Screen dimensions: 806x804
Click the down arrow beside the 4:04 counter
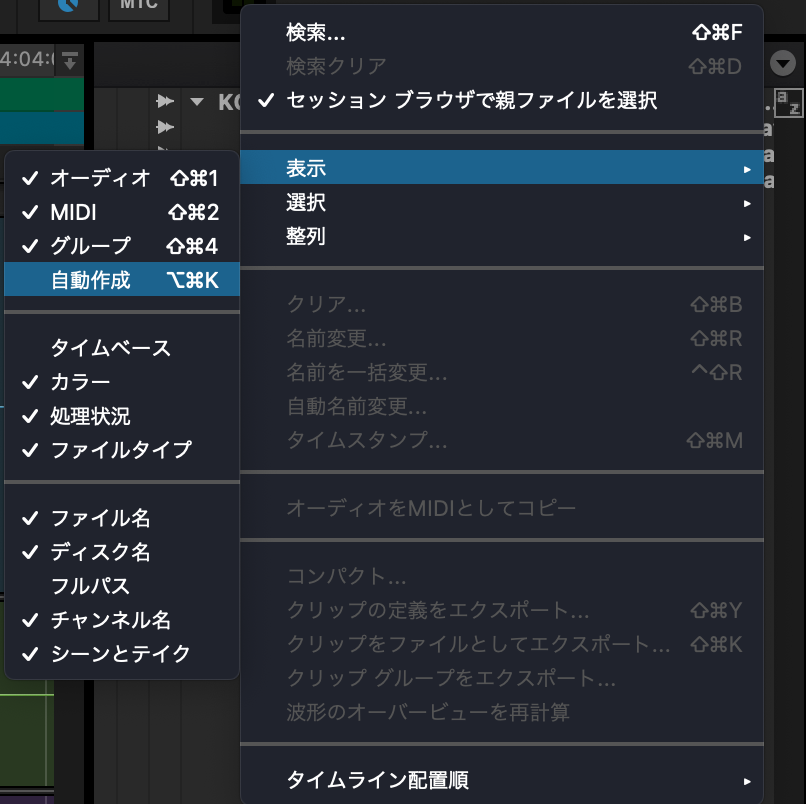tap(68, 59)
